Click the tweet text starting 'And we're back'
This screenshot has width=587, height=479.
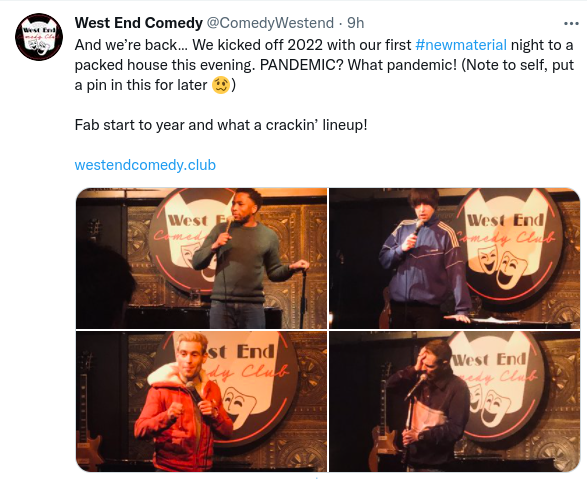(324, 65)
